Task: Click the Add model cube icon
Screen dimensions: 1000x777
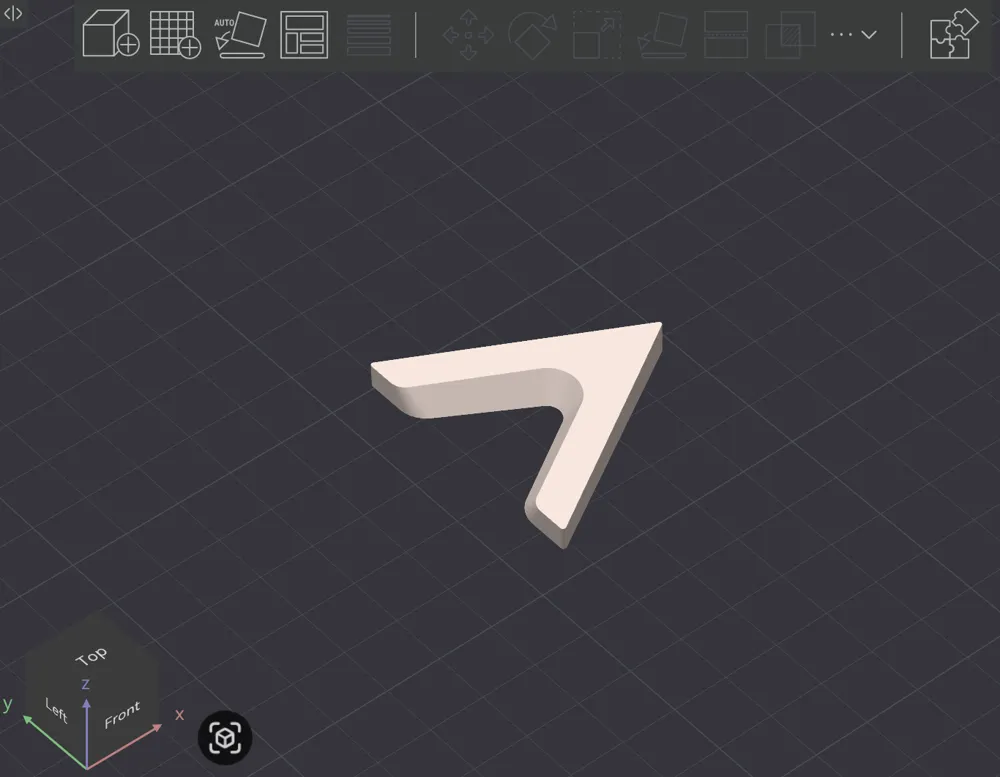Action: coord(111,34)
